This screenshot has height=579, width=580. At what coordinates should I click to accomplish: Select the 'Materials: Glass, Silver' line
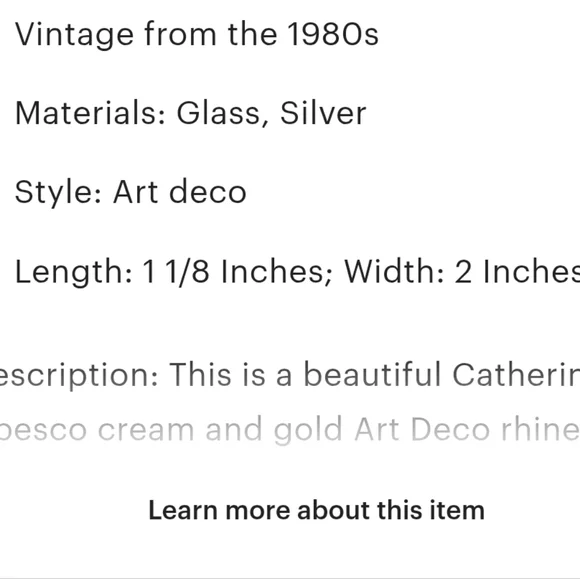[190, 113]
